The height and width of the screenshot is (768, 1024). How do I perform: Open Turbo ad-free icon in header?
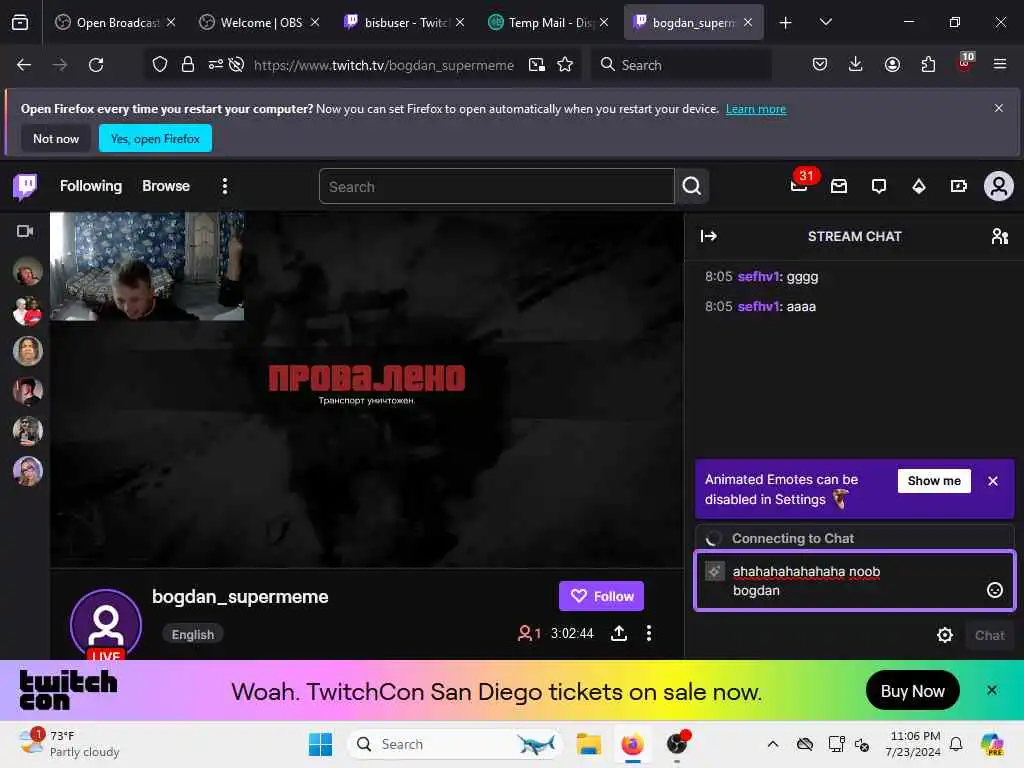click(958, 187)
